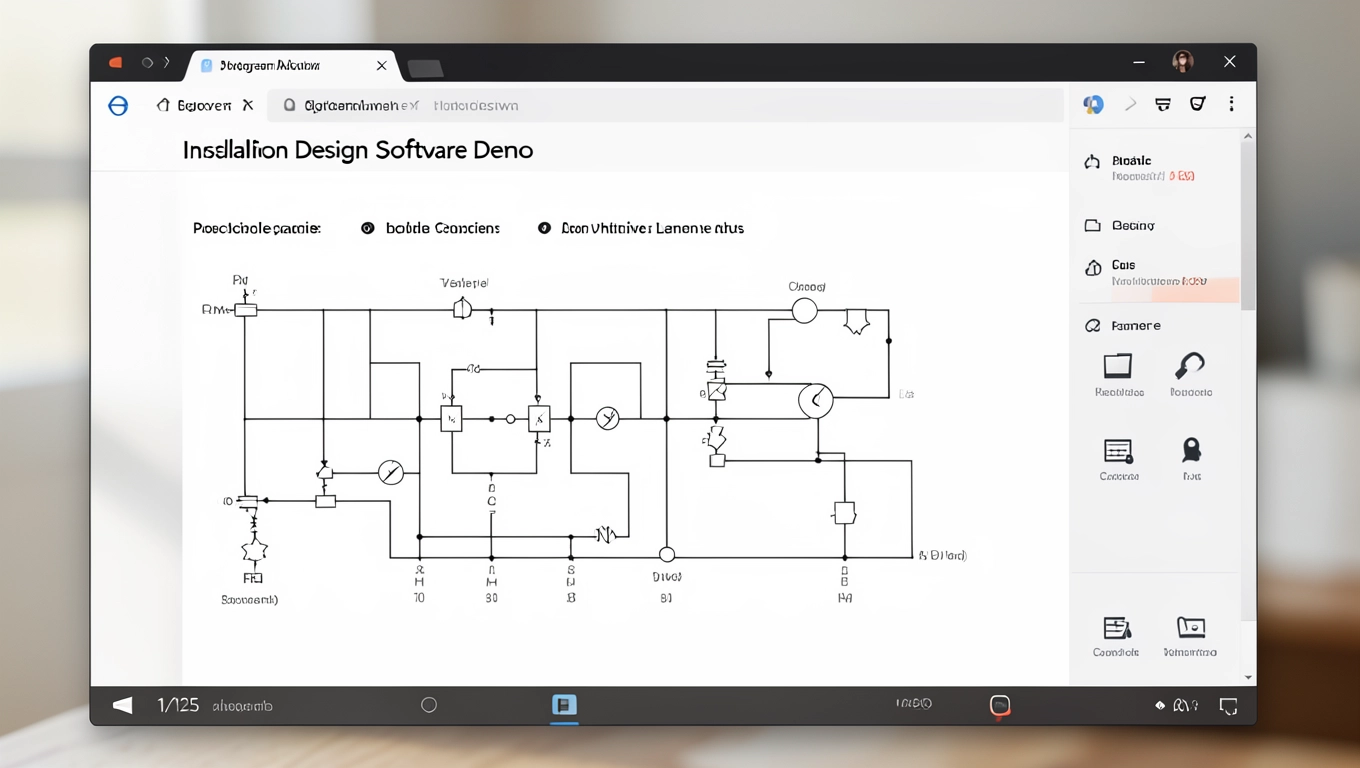Click the shield icon in browser toolbar
The width and height of the screenshot is (1360, 768).
(1197, 104)
